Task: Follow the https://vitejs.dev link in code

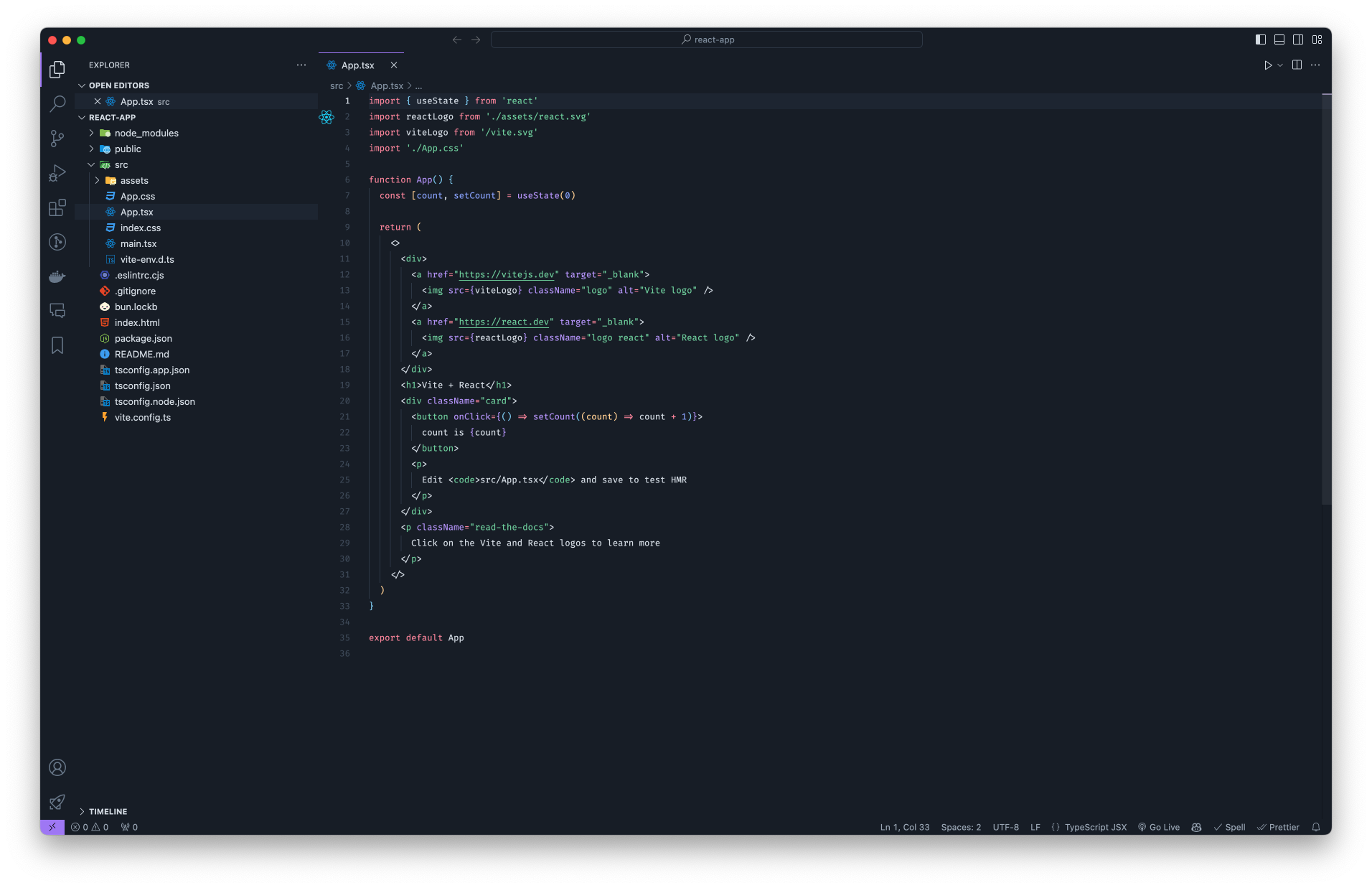Action: tap(507, 274)
